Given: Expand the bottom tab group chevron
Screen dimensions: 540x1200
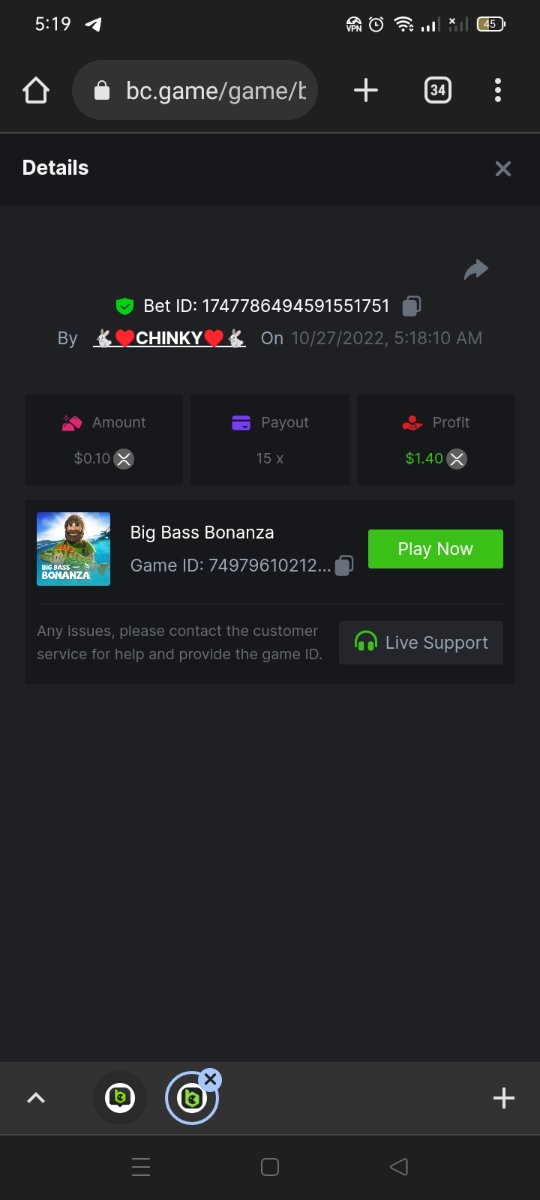Looking at the screenshot, I should click(x=36, y=1098).
